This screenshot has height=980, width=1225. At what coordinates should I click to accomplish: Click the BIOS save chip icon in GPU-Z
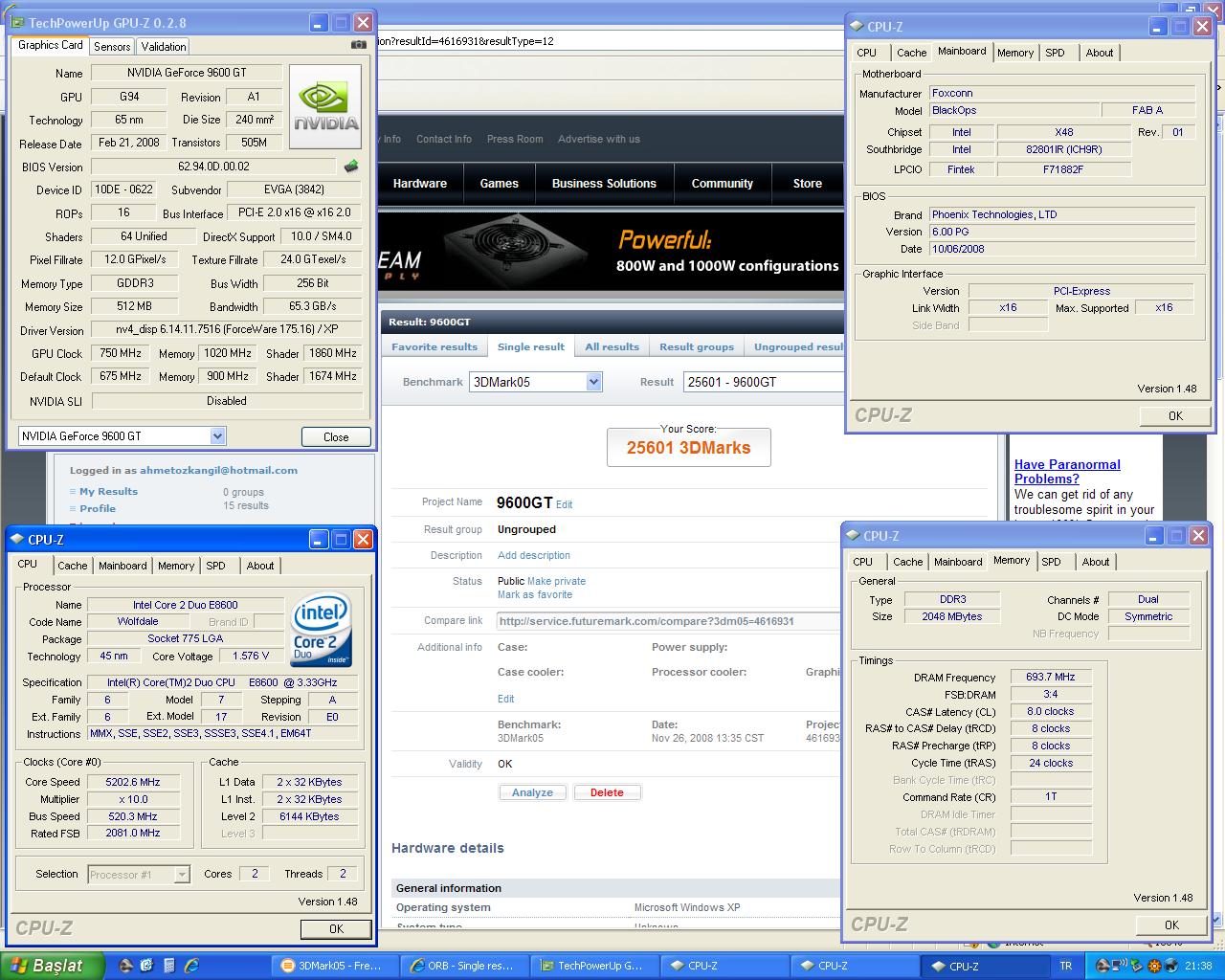(351, 167)
